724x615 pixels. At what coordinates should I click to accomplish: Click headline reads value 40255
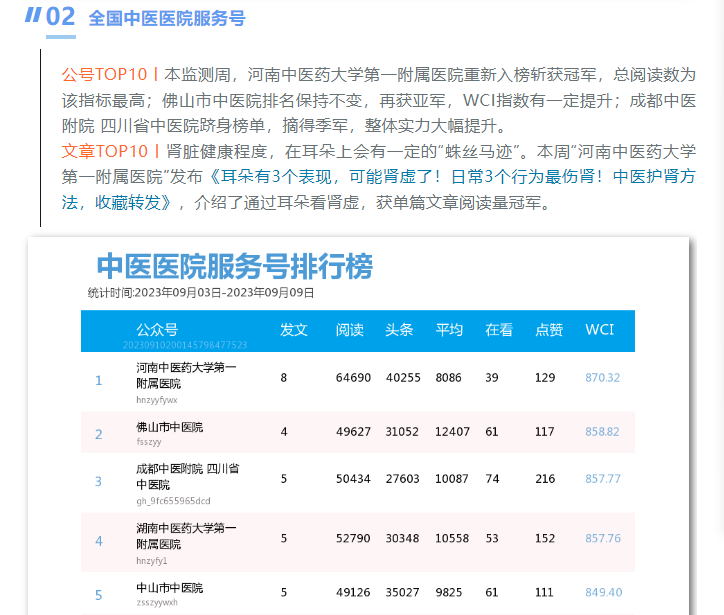click(x=403, y=378)
